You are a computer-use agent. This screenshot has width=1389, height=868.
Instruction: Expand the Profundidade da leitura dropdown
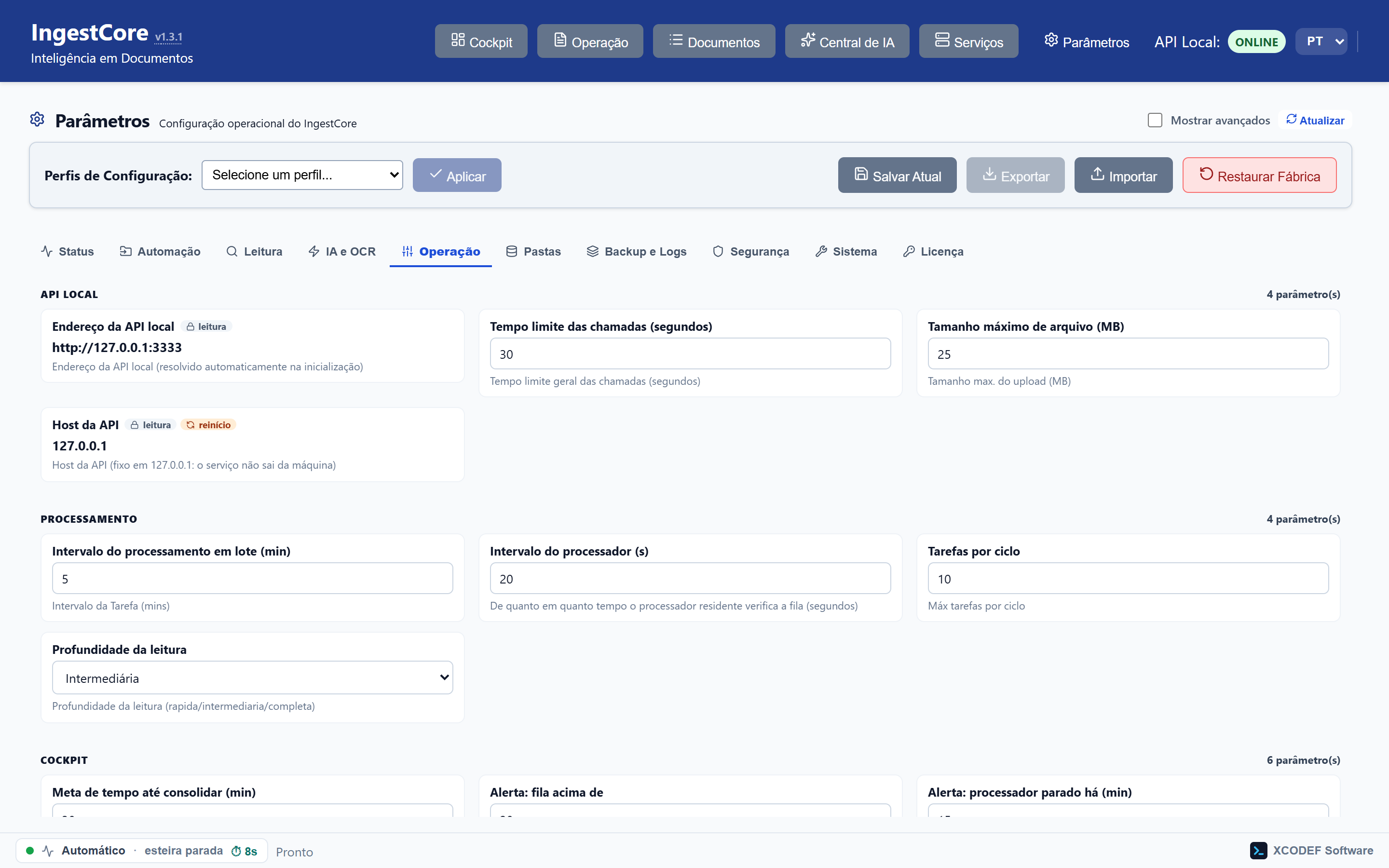[253, 678]
